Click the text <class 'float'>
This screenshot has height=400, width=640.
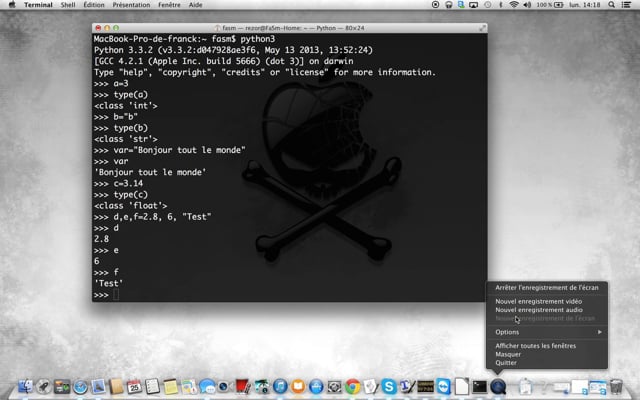click(131, 206)
